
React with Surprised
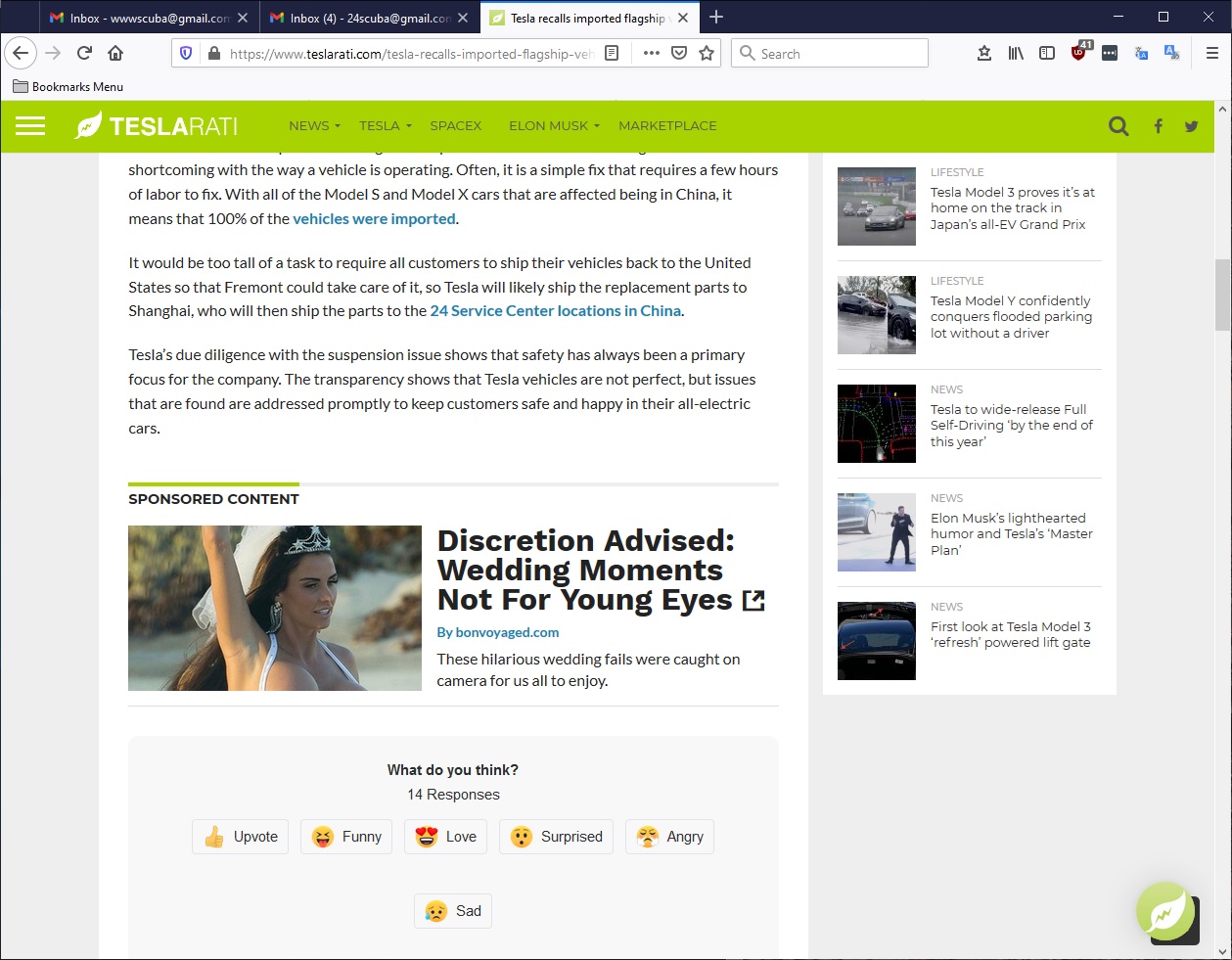[x=556, y=837]
